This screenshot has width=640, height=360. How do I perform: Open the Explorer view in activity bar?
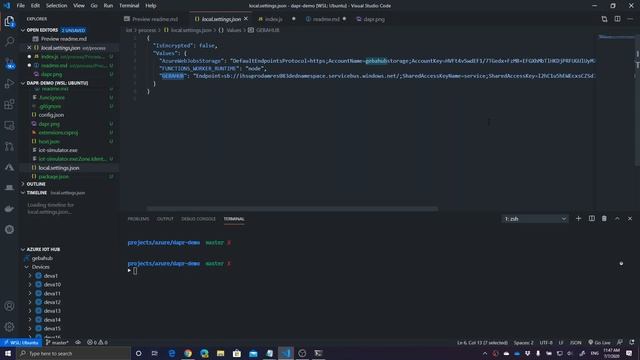9,21
